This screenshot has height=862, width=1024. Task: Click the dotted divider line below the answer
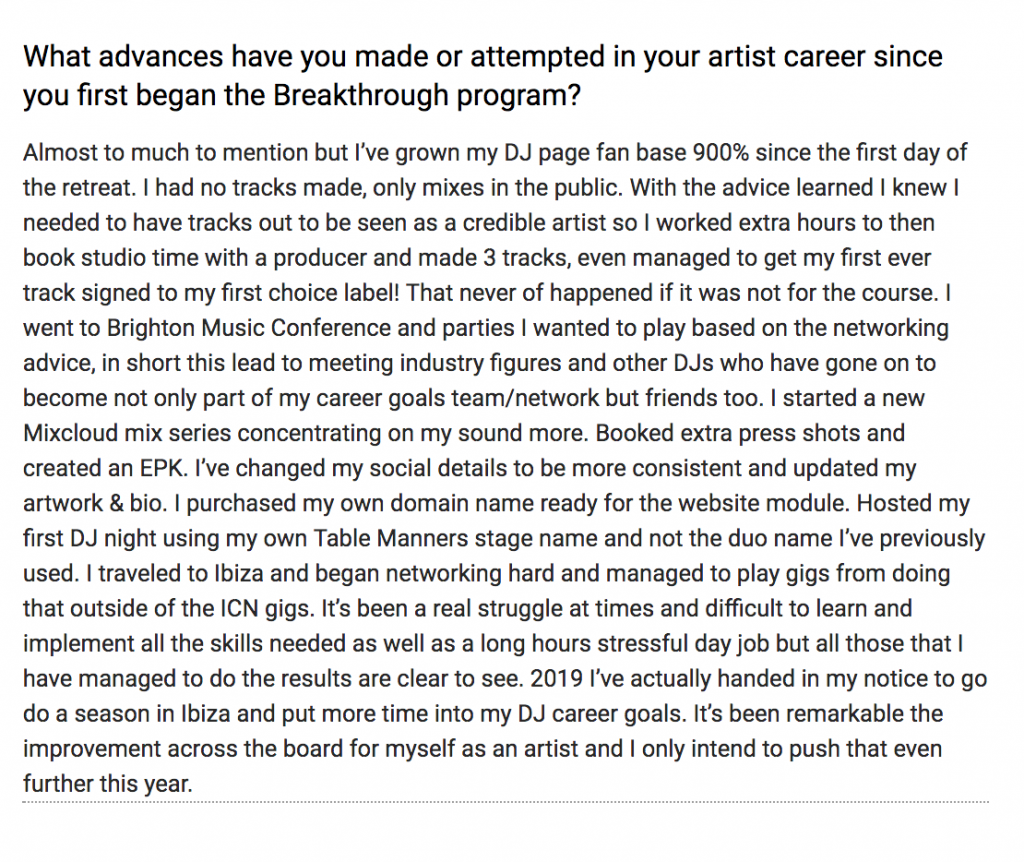click(505, 801)
